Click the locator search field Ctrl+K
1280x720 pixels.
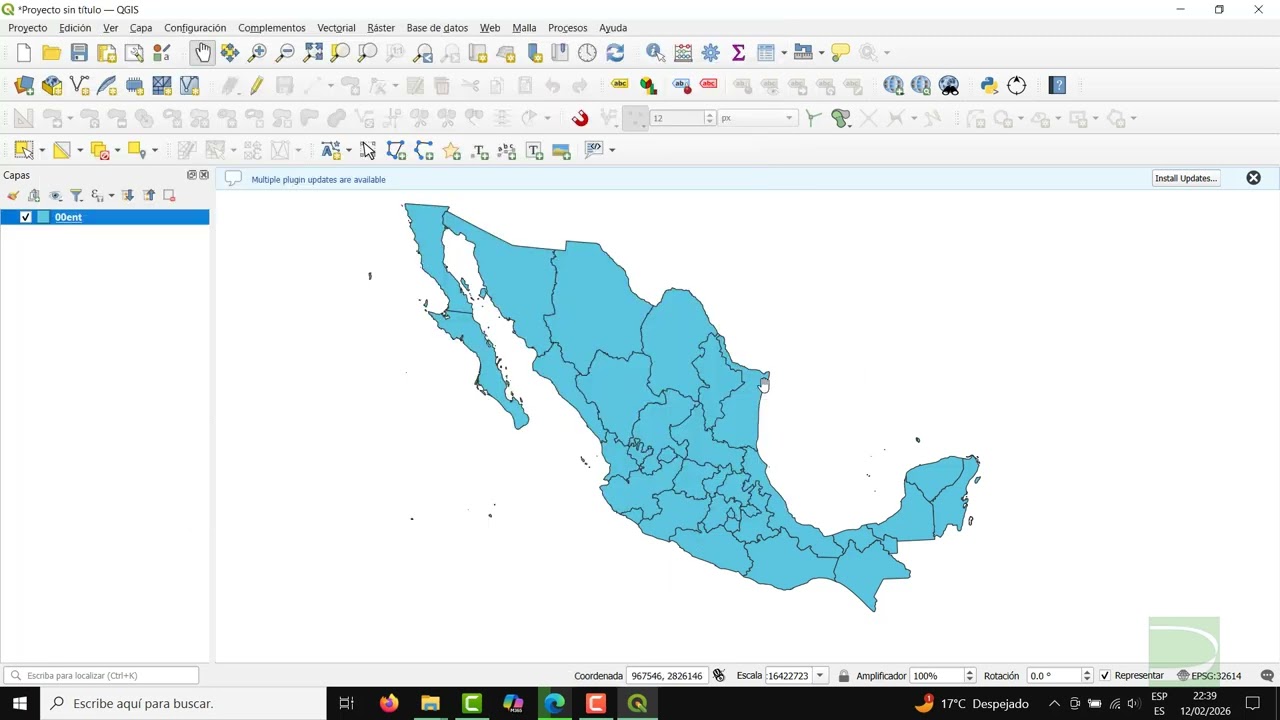[101, 676]
